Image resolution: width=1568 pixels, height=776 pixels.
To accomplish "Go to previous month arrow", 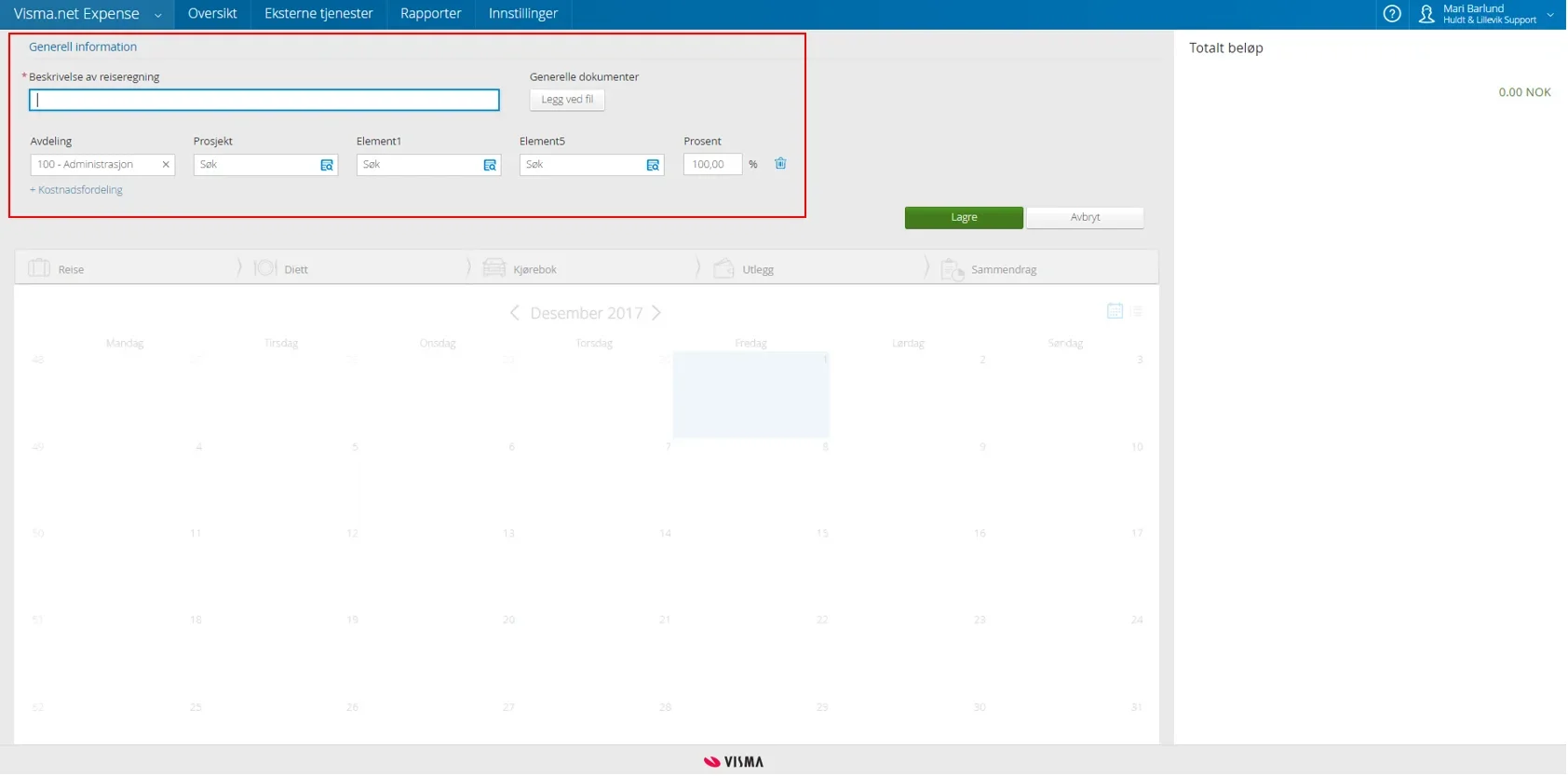I will [515, 313].
